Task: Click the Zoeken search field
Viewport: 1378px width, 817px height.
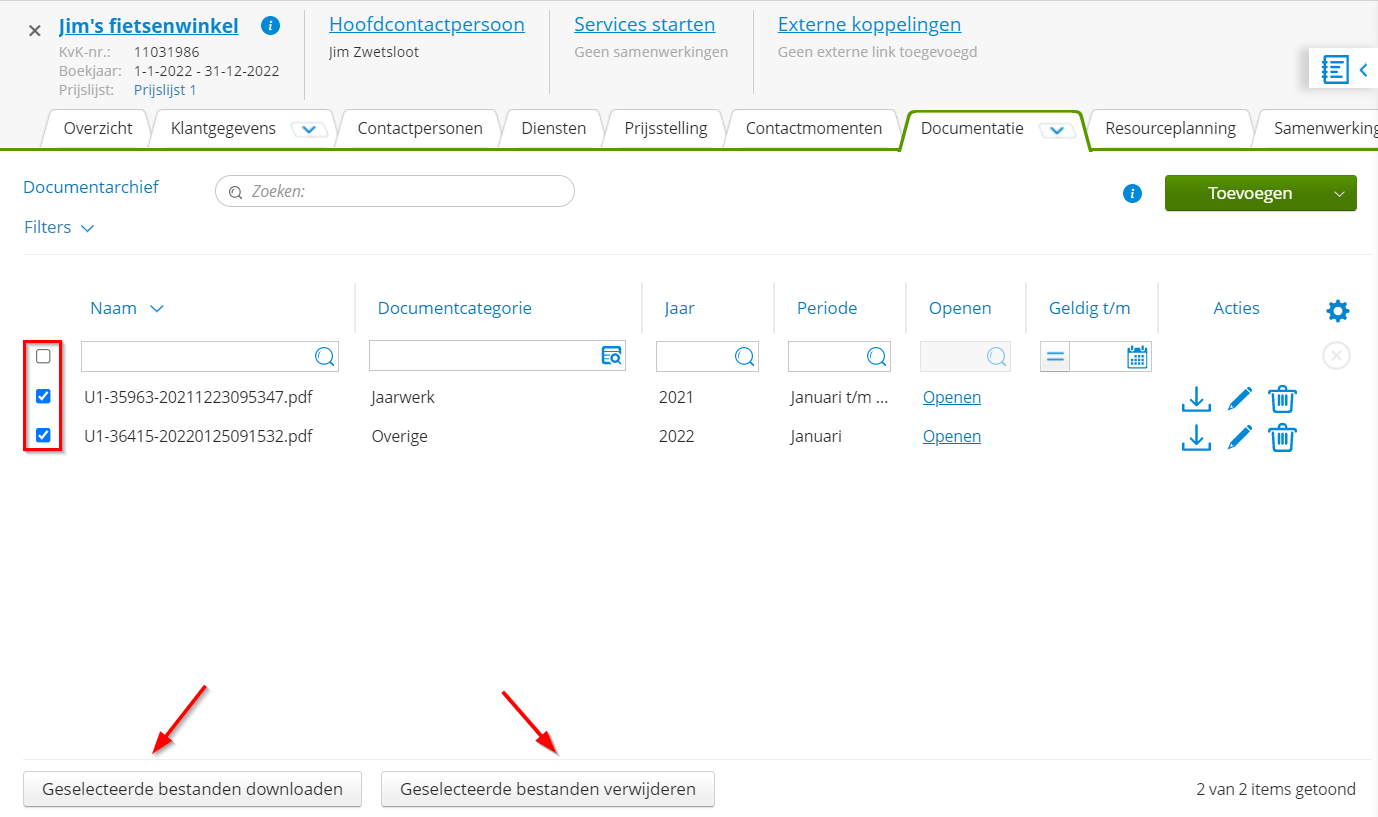Action: tap(394, 191)
